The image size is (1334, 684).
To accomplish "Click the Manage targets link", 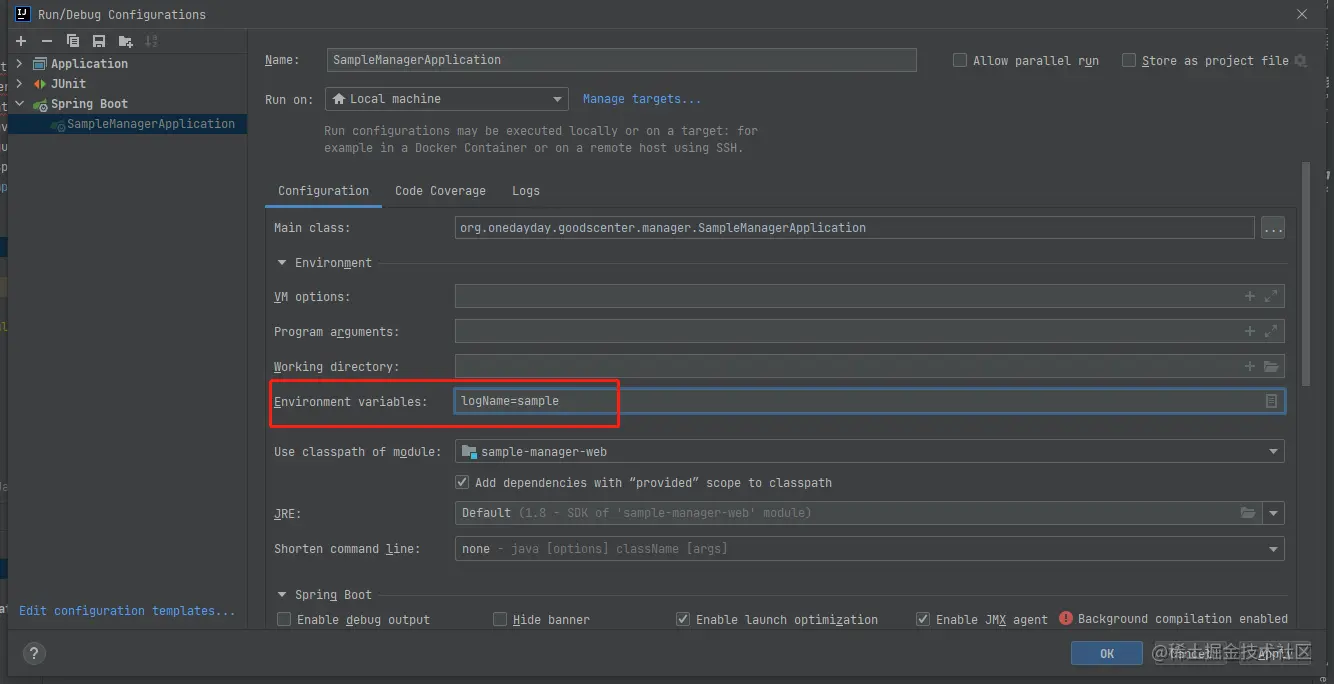I will coord(642,99).
